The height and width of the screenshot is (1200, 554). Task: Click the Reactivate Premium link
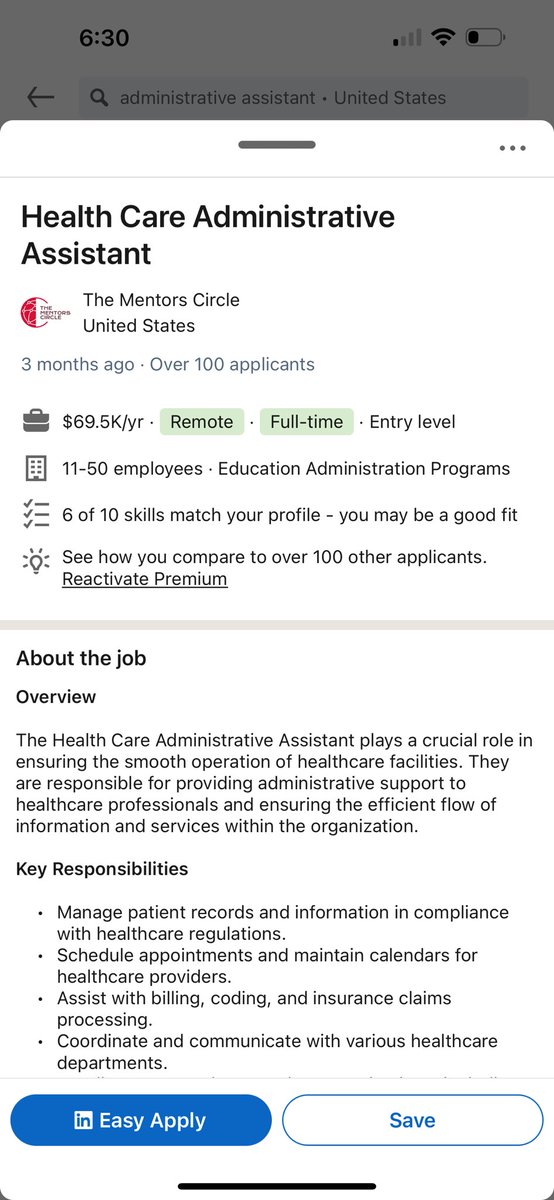144,579
